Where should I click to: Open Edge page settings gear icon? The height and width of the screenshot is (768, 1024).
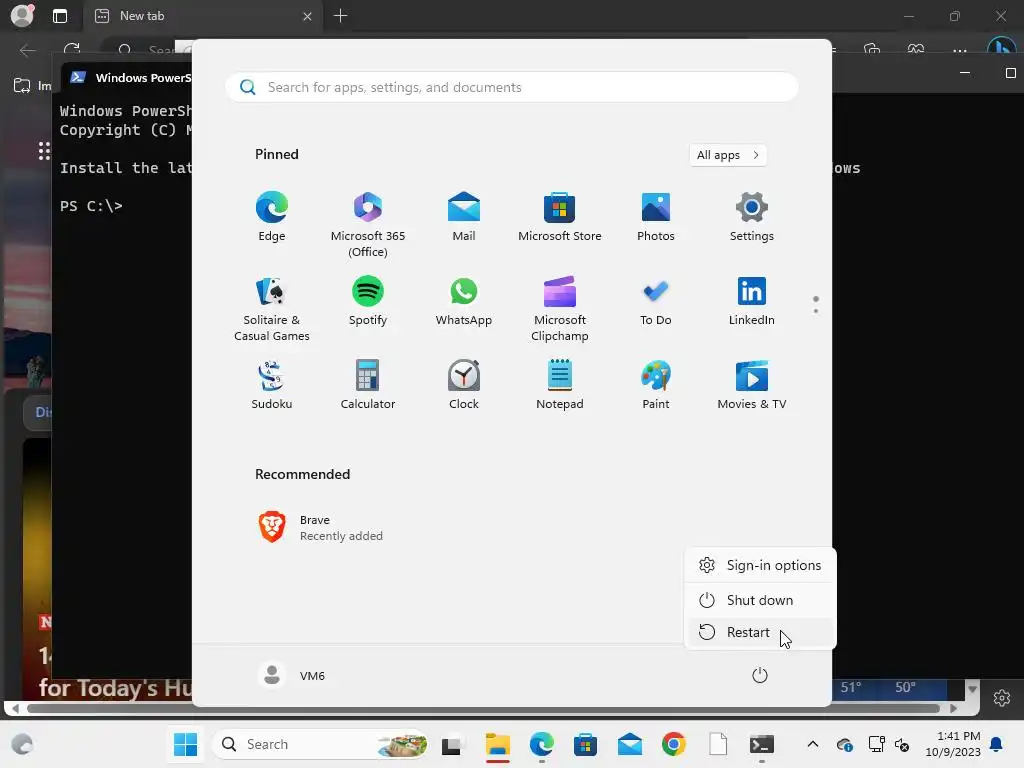tap(1002, 697)
